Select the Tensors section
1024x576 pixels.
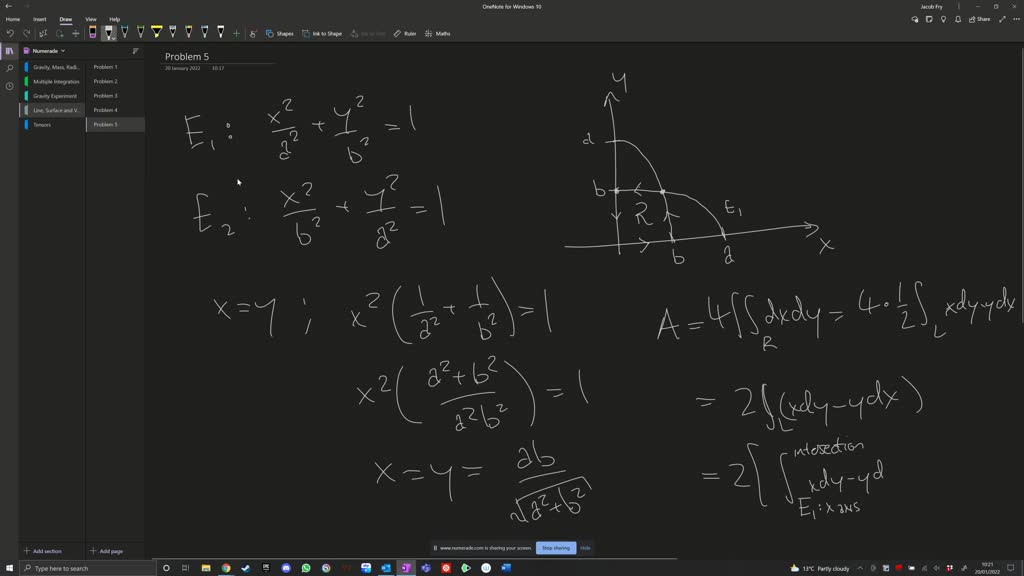pyautogui.click(x=44, y=124)
